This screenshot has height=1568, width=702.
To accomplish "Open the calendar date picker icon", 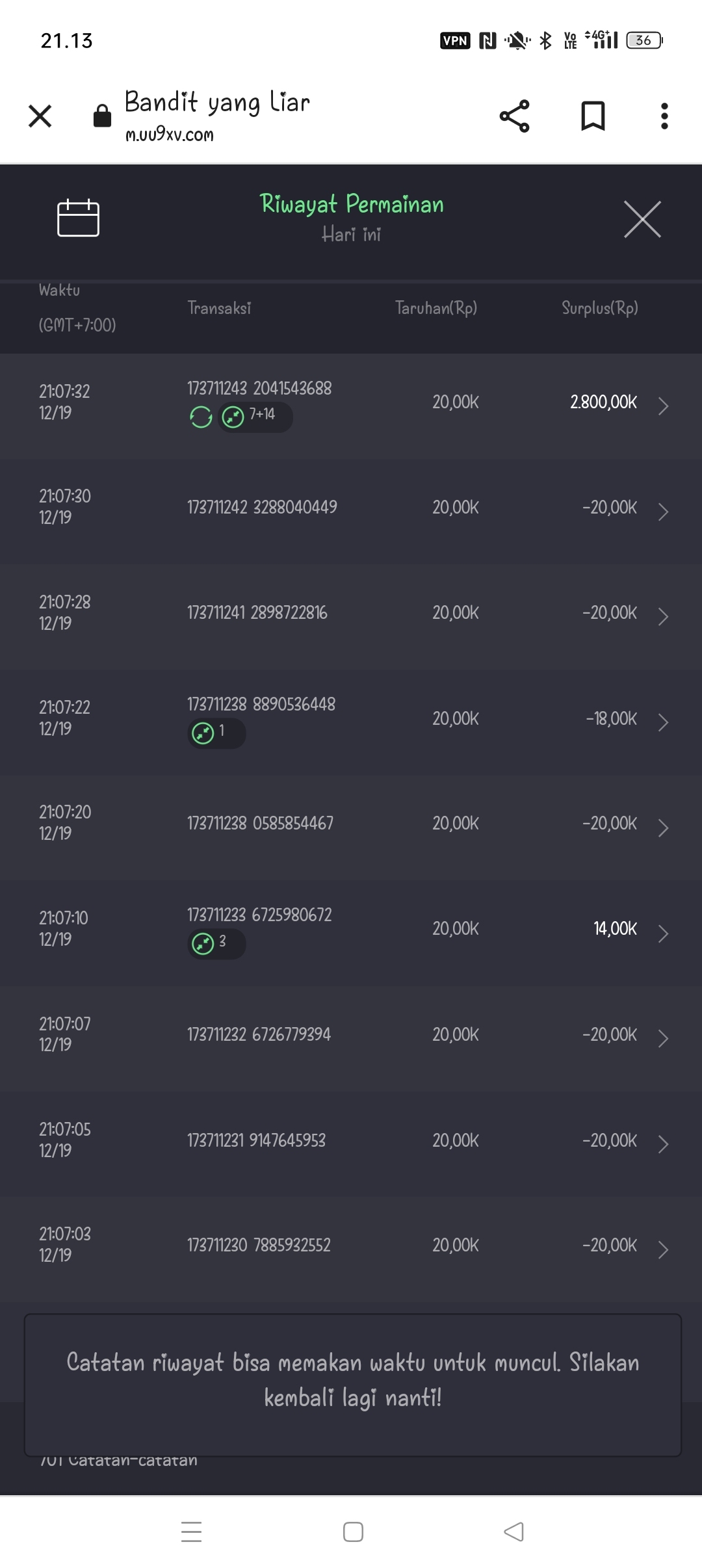I will click(78, 218).
